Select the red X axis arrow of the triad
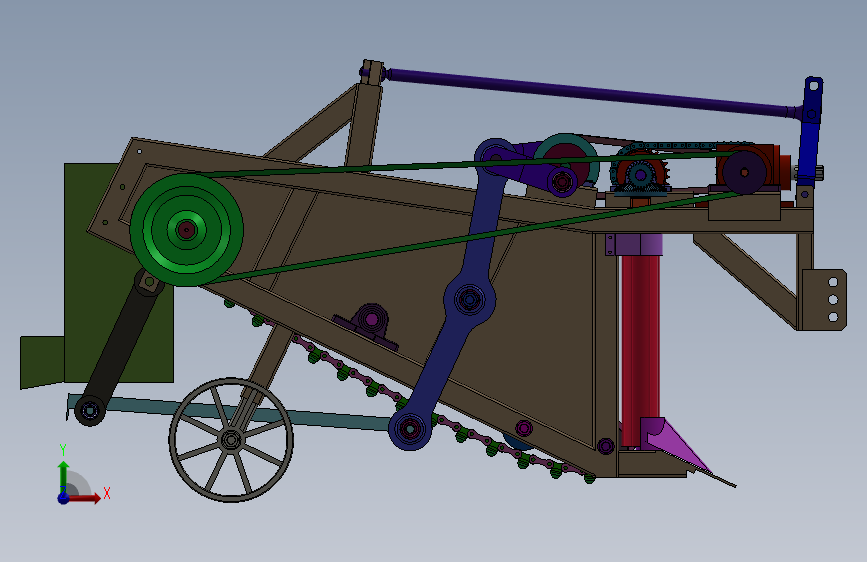 85,498
